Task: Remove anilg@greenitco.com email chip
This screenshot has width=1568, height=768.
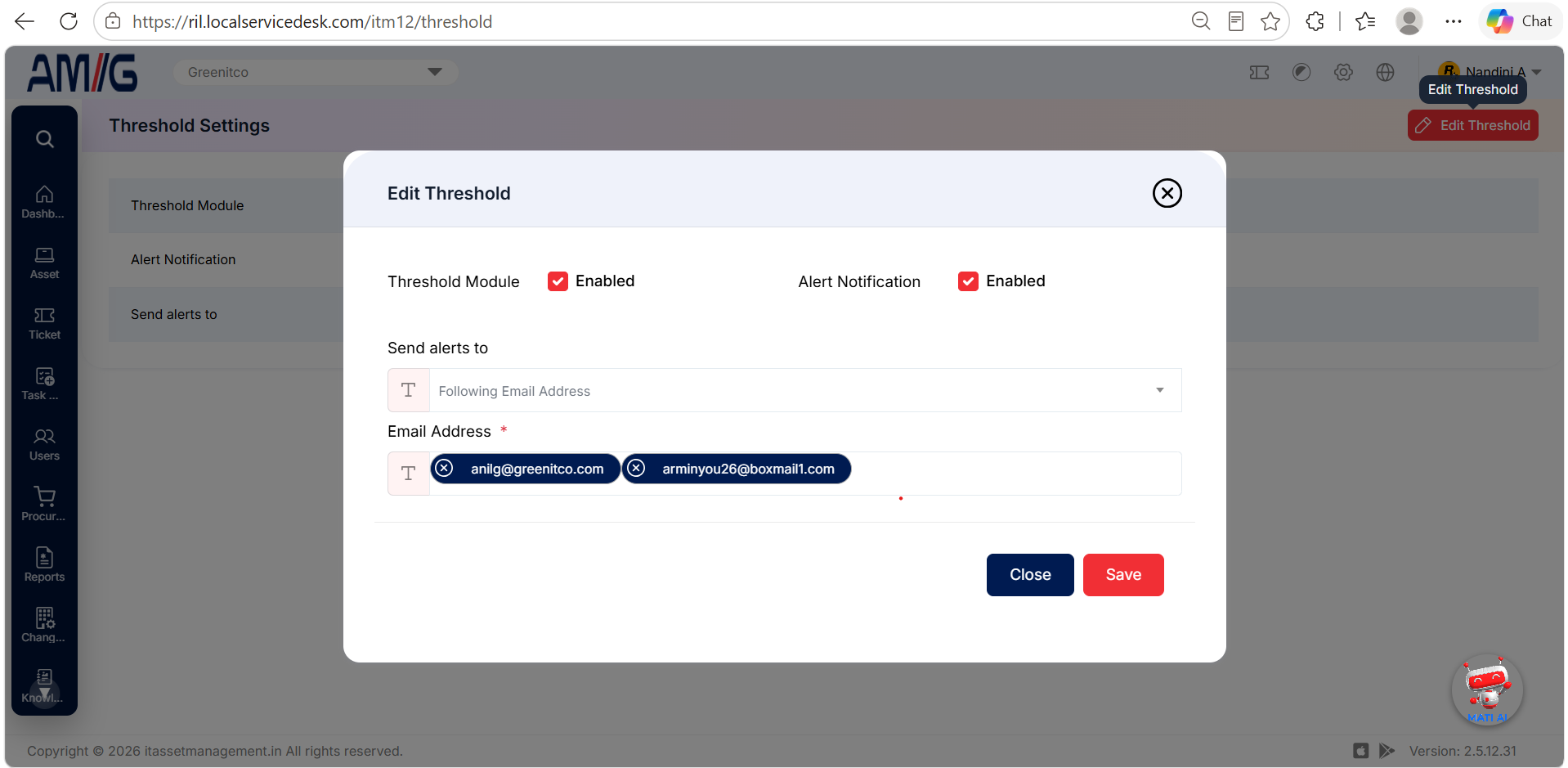Action: coord(444,468)
